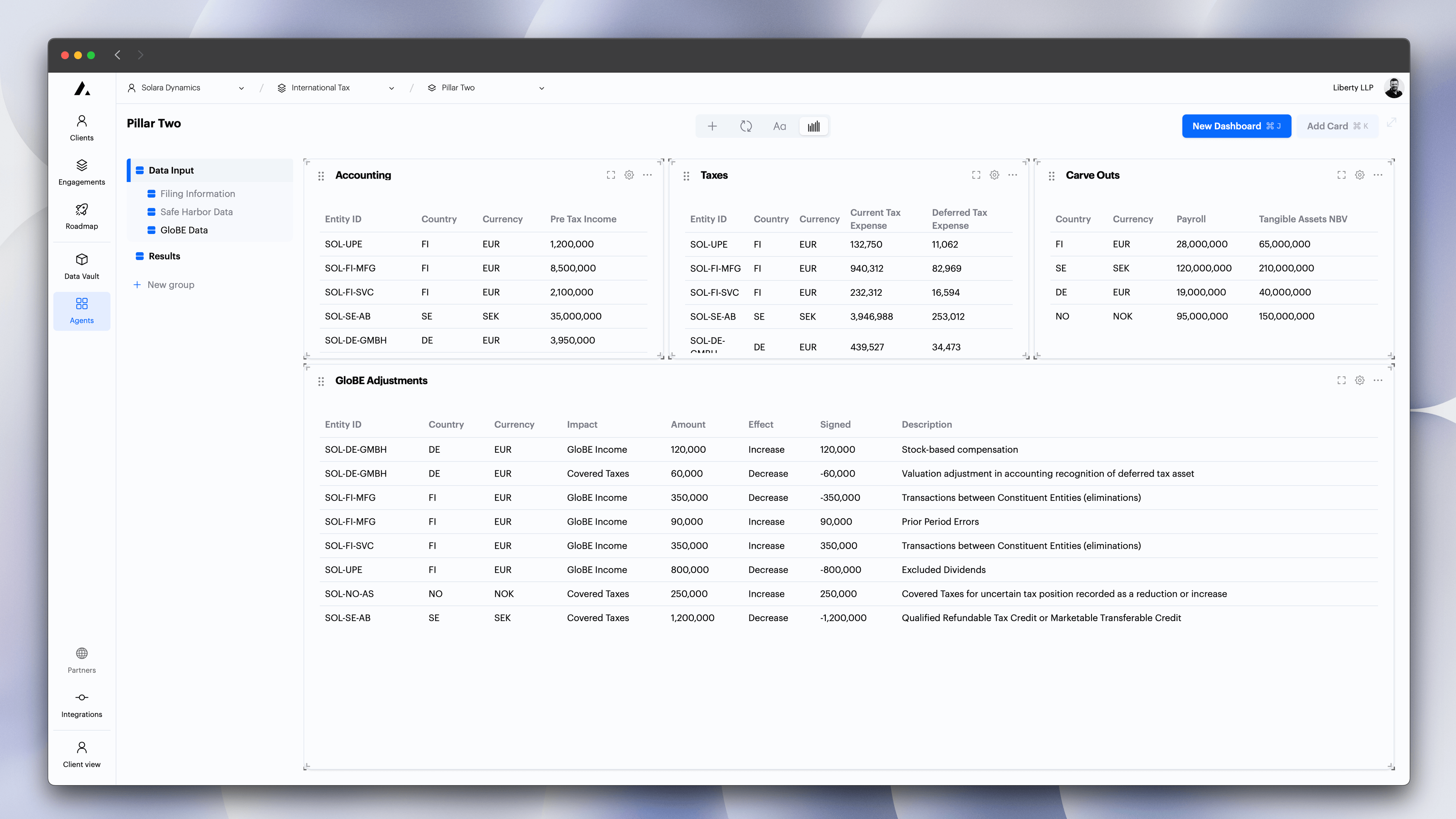Screen dimensions: 1456x819
Task: Toggle text view with the Aa button
Action: point(780,126)
